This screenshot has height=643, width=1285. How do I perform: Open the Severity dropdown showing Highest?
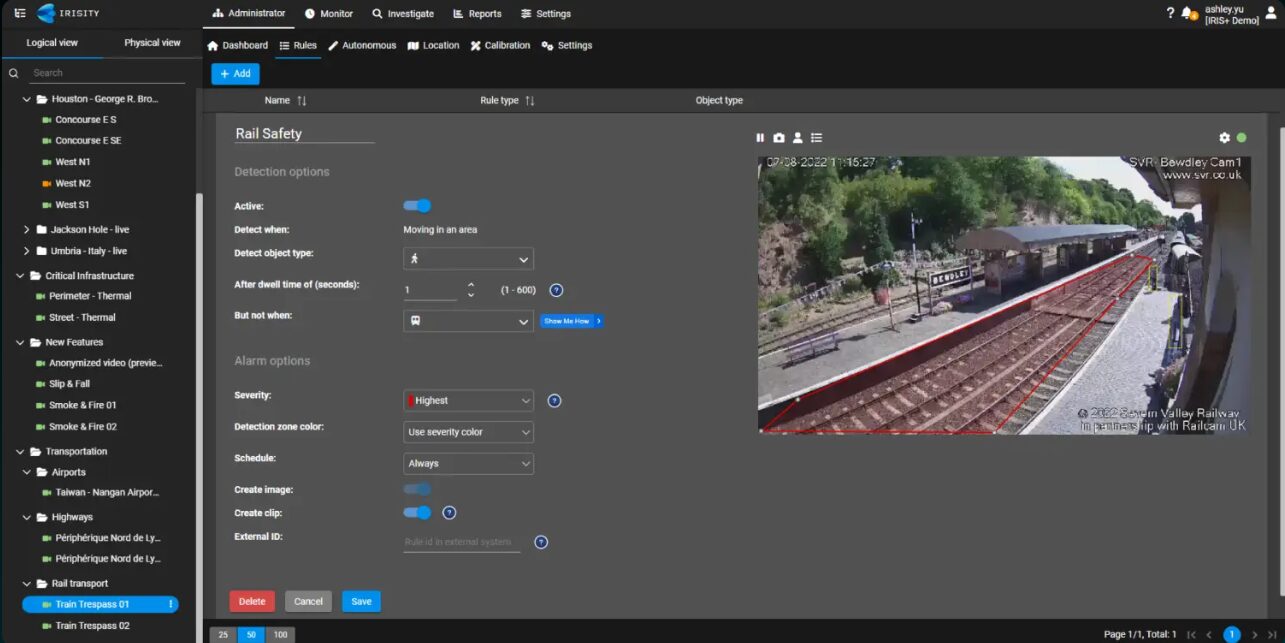coord(468,401)
